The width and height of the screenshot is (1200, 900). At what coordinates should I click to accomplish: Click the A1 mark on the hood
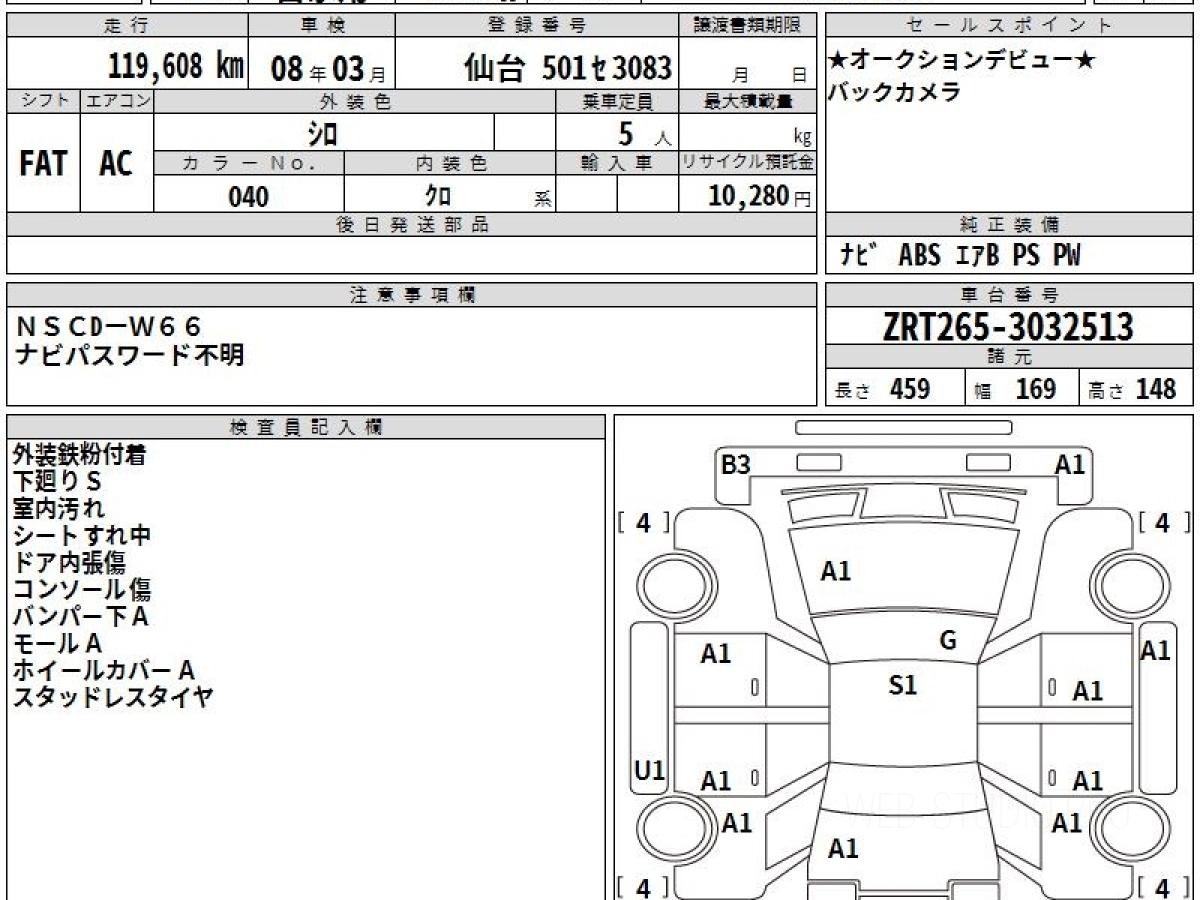point(836,572)
